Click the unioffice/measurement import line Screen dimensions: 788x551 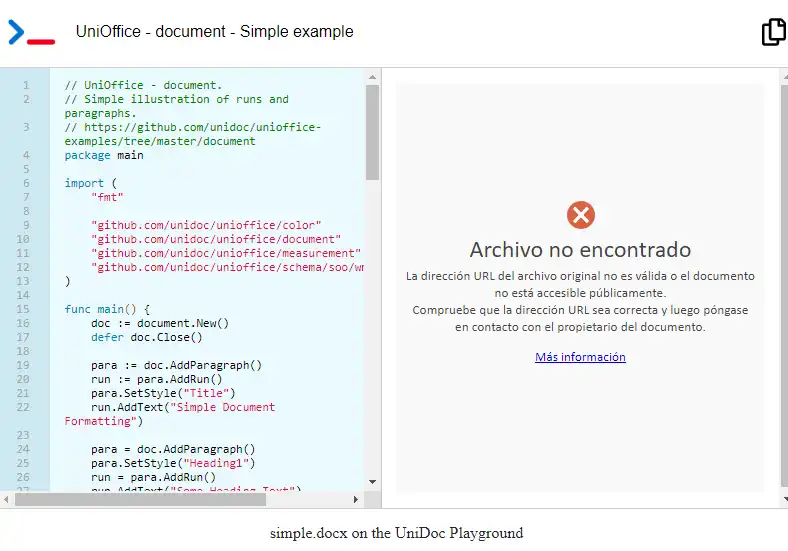pyautogui.click(x=226, y=253)
